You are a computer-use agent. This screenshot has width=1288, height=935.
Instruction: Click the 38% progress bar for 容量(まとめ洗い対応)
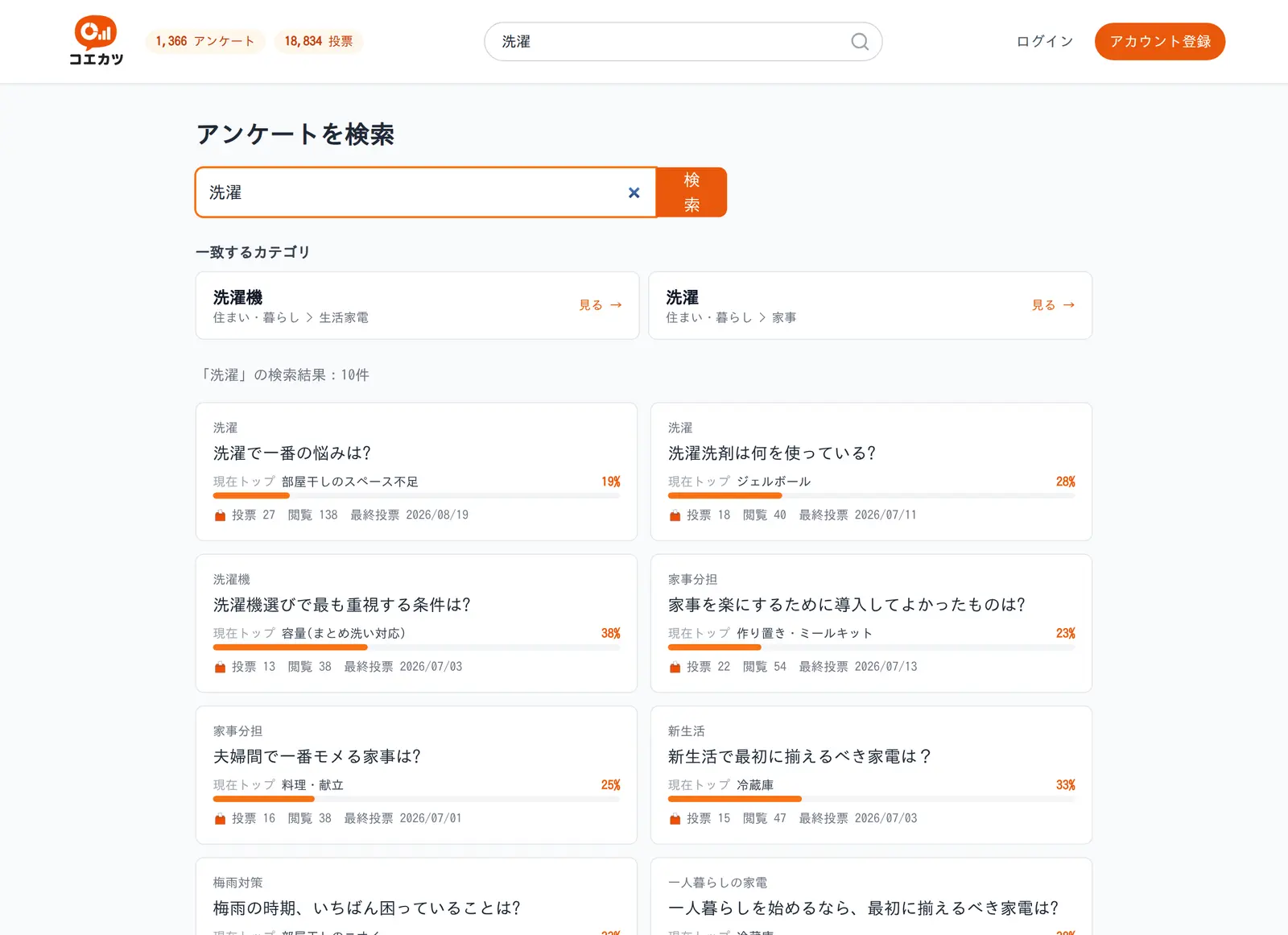click(x=416, y=647)
